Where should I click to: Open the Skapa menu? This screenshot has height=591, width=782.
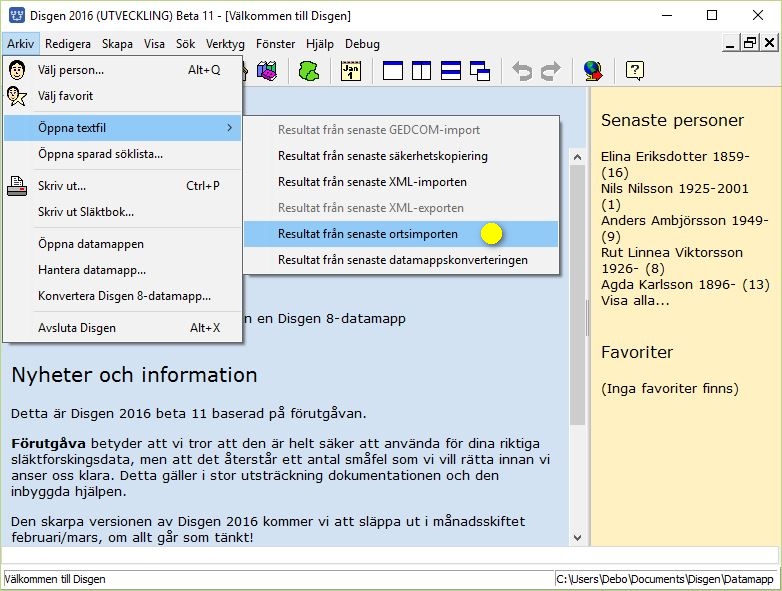[x=117, y=44]
